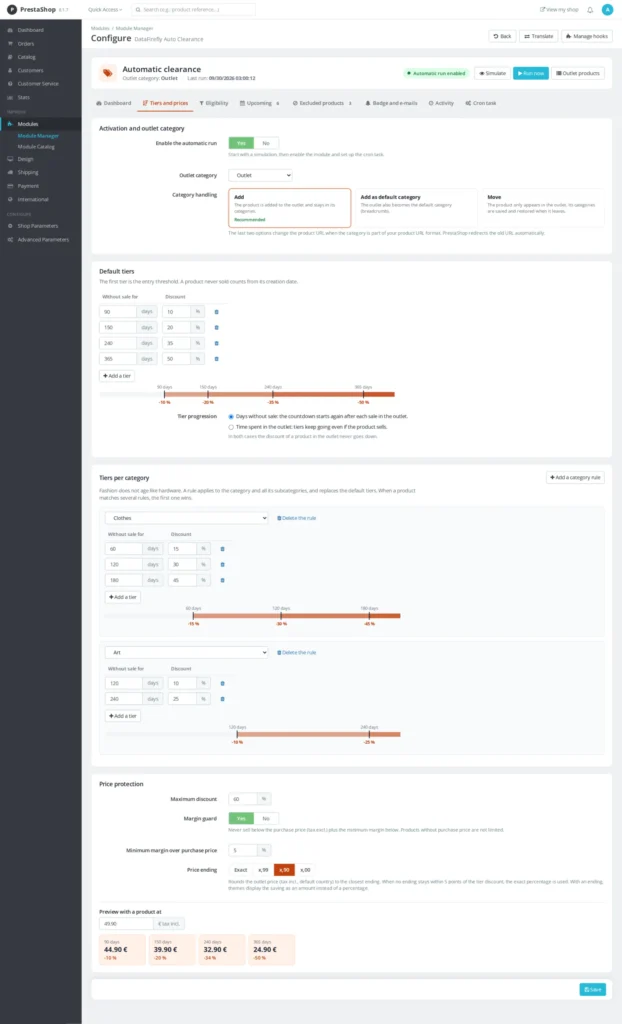Open the user avatar menu
Image resolution: width=622 pixels, height=1024 pixels.
(607, 10)
